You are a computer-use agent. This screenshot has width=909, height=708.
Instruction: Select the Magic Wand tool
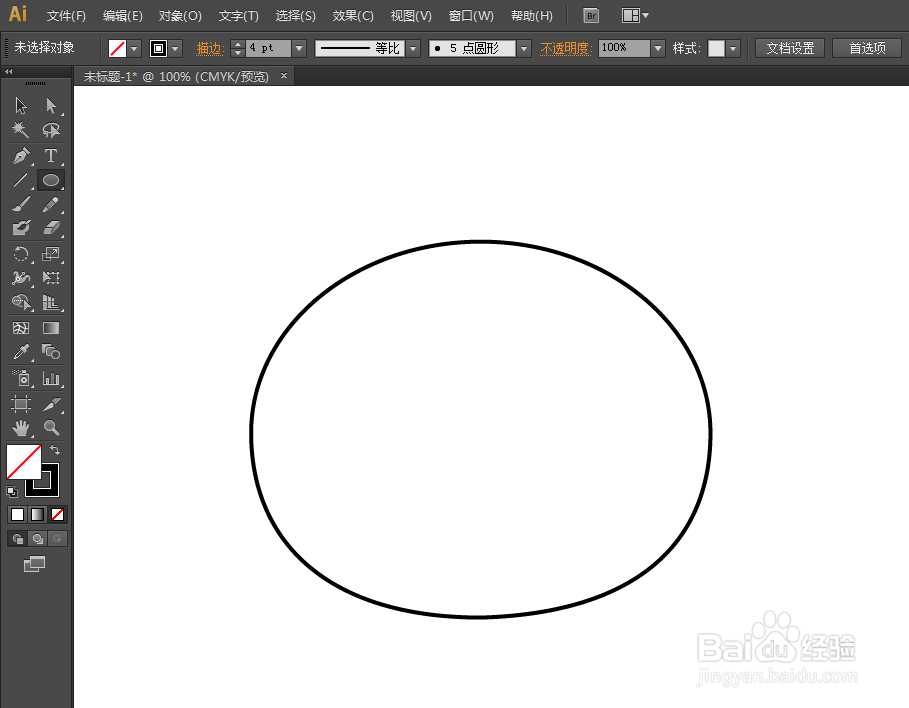pos(21,130)
